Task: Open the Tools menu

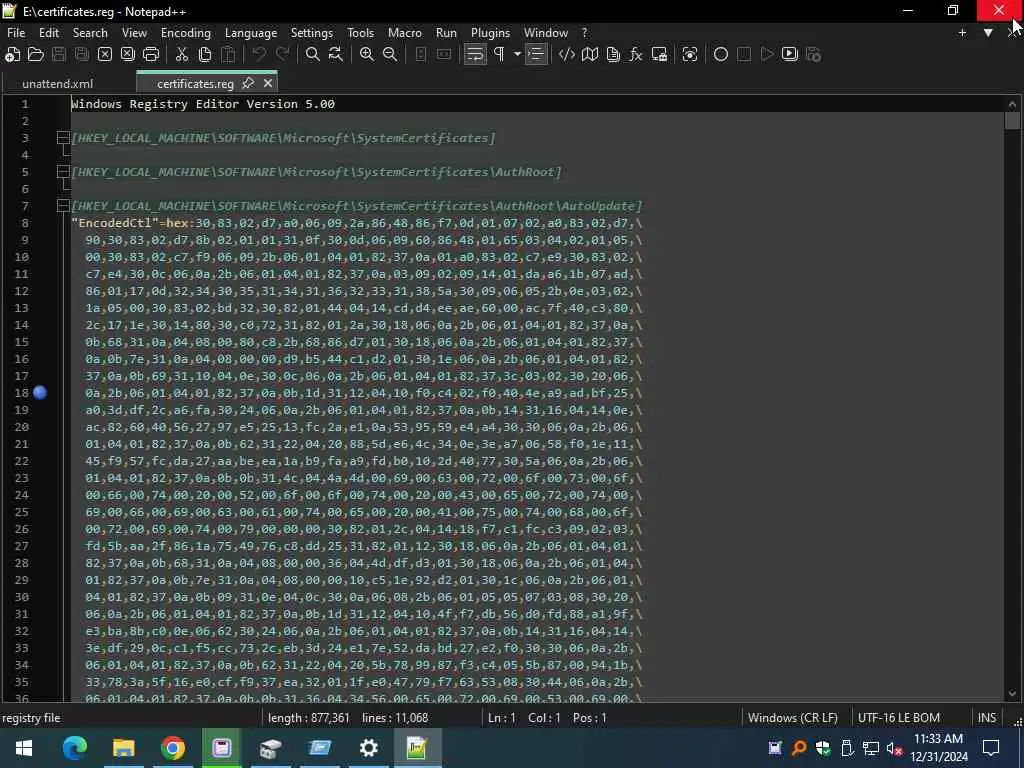Action: pos(360,33)
